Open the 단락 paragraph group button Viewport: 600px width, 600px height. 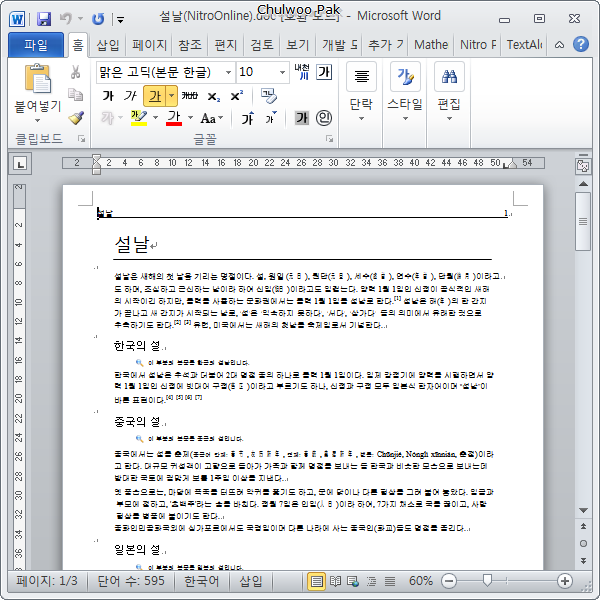coord(361,92)
